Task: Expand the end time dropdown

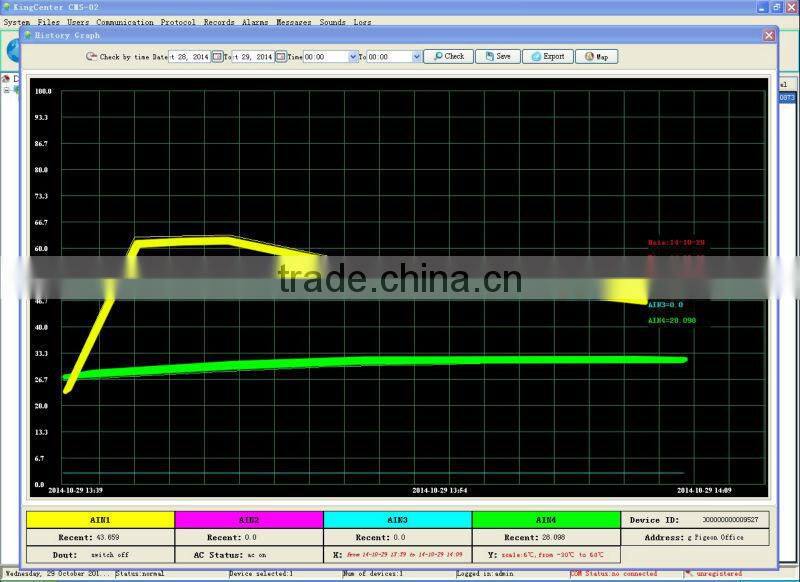Action: coord(417,57)
